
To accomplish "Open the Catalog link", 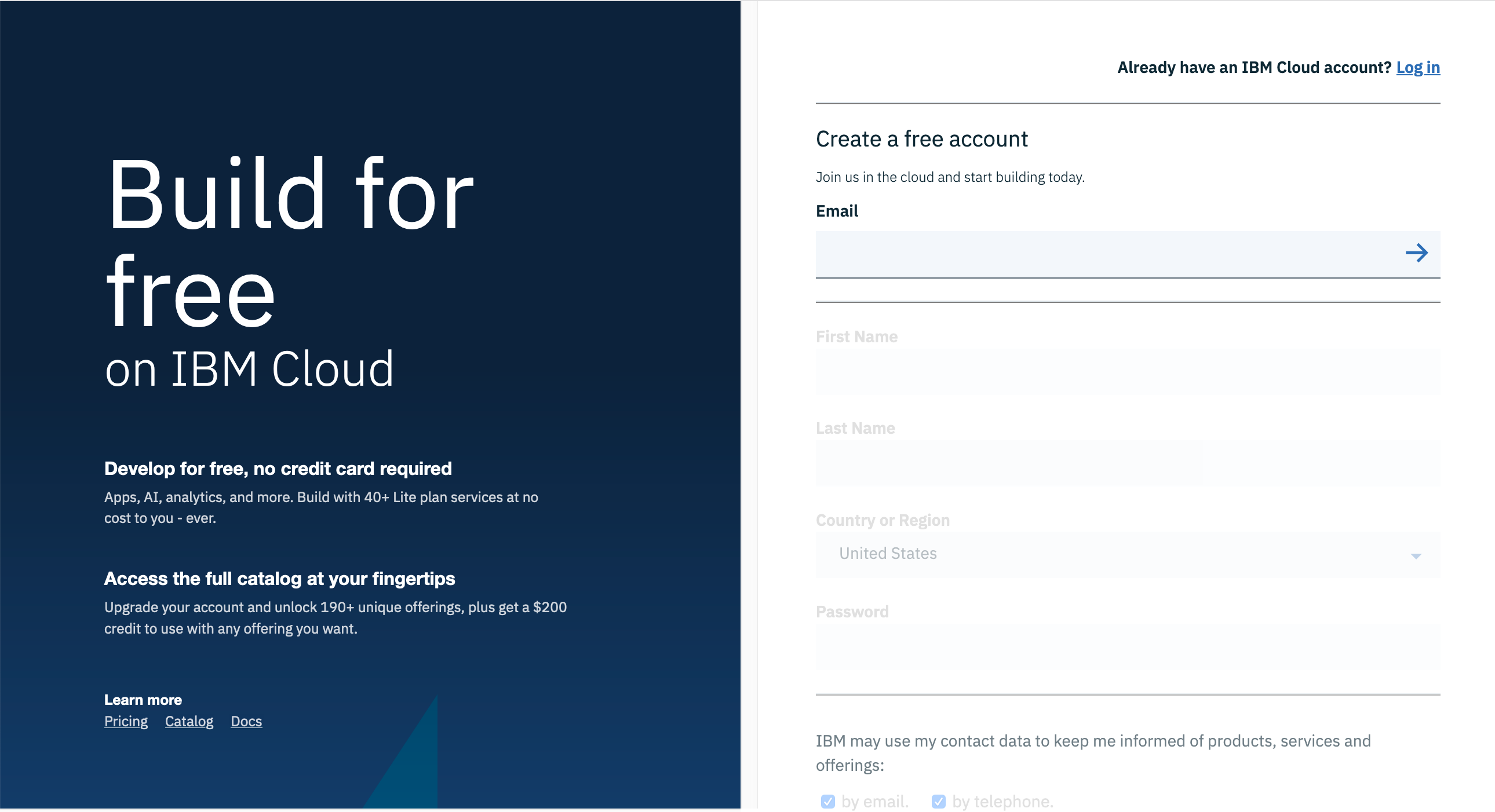I will pos(189,722).
